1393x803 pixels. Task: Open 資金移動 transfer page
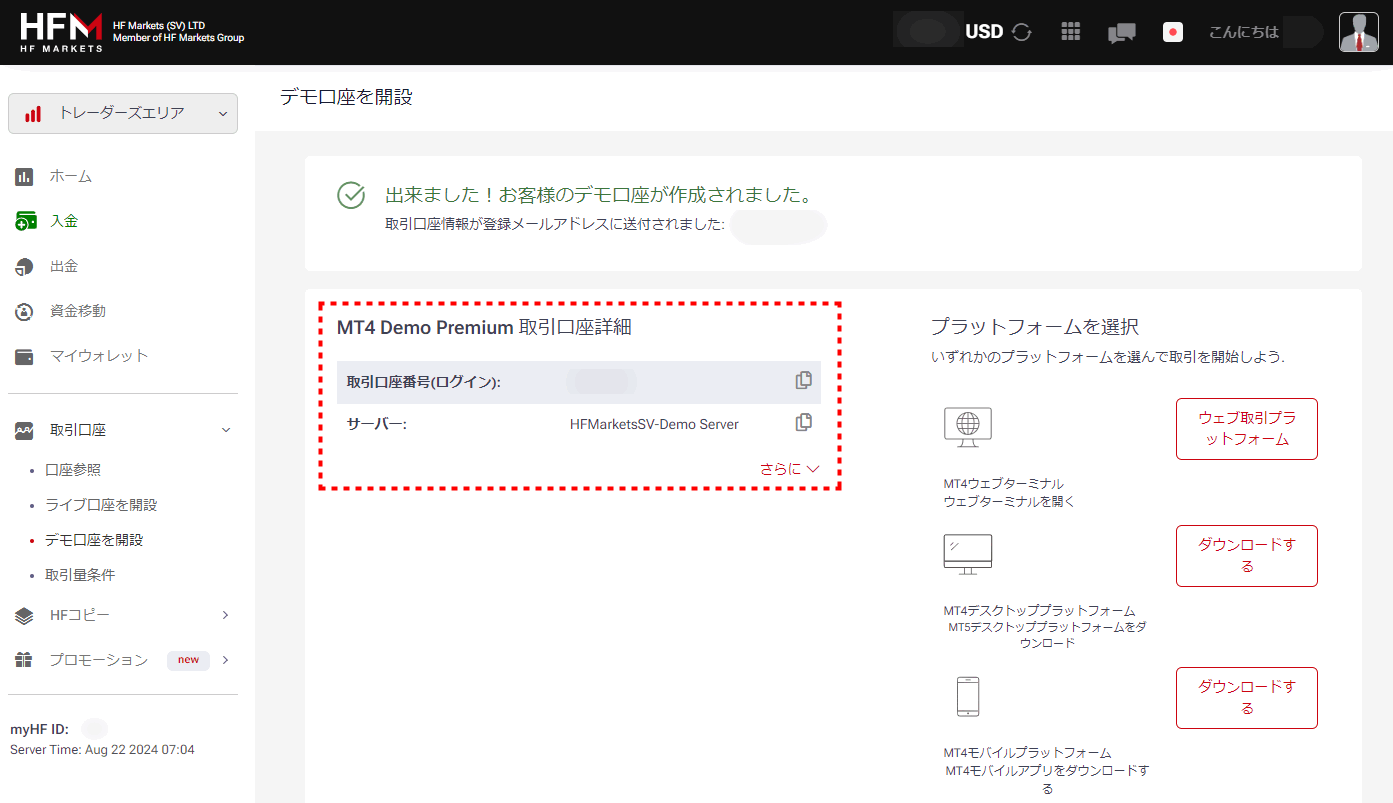point(78,311)
